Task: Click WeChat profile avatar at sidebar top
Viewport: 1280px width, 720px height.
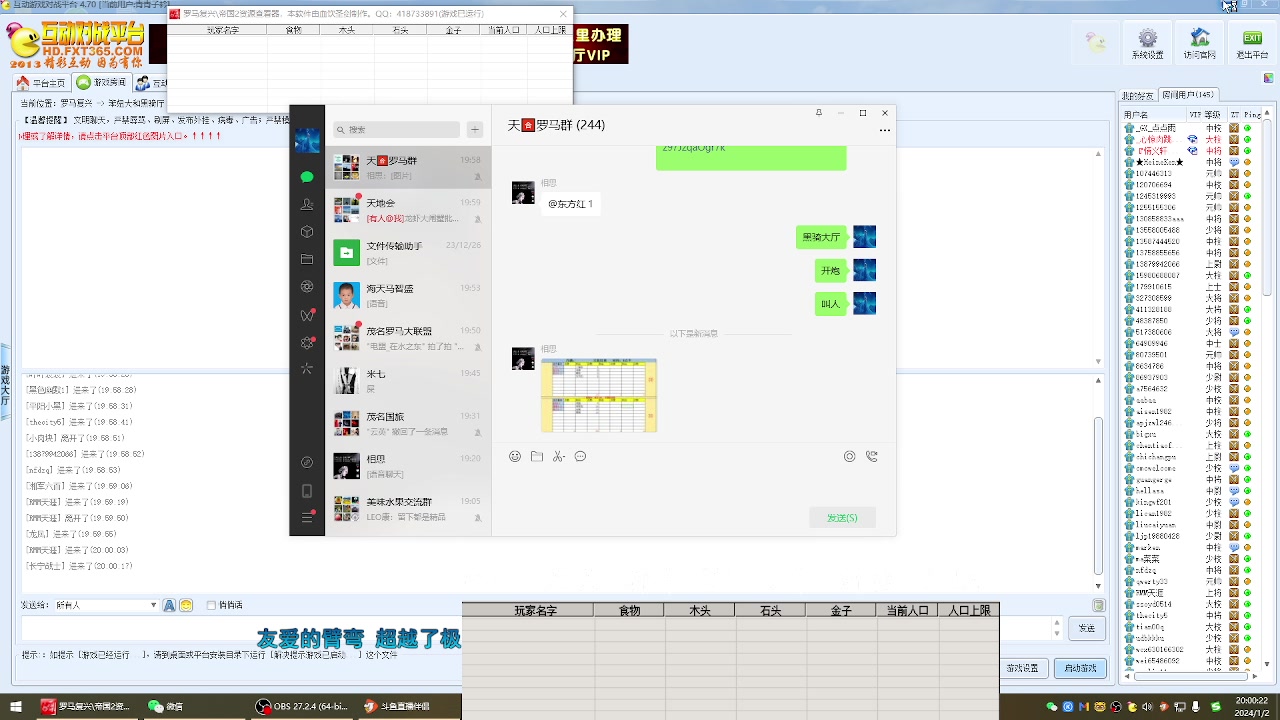Action: (307, 140)
